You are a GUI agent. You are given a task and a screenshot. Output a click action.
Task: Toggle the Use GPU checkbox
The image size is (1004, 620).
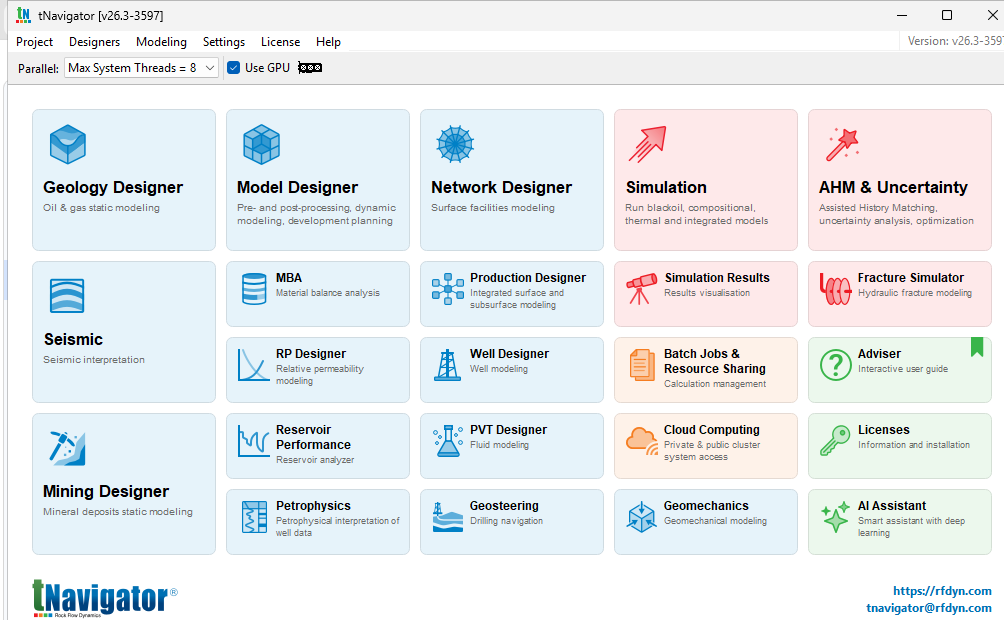click(x=234, y=68)
